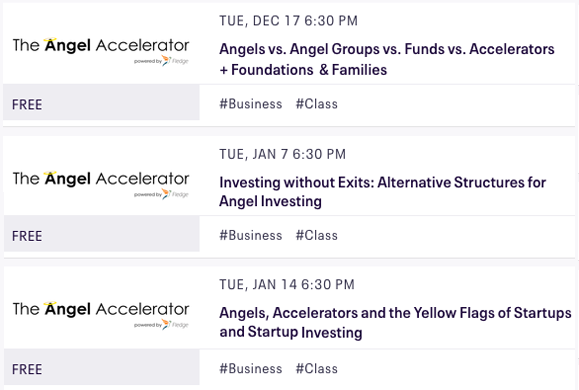The image size is (579, 390).
Task: Select #Business tag on the Jan 7 event
Action: pyautogui.click(x=251, y=236)
